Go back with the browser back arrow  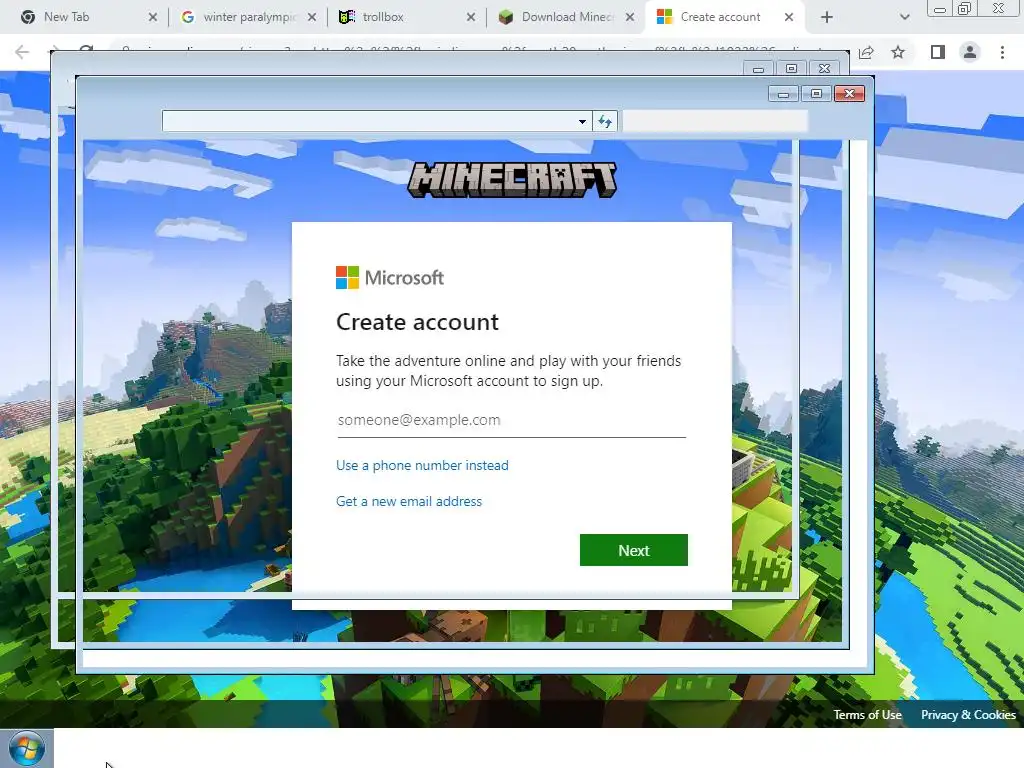(x=22, y=52)
